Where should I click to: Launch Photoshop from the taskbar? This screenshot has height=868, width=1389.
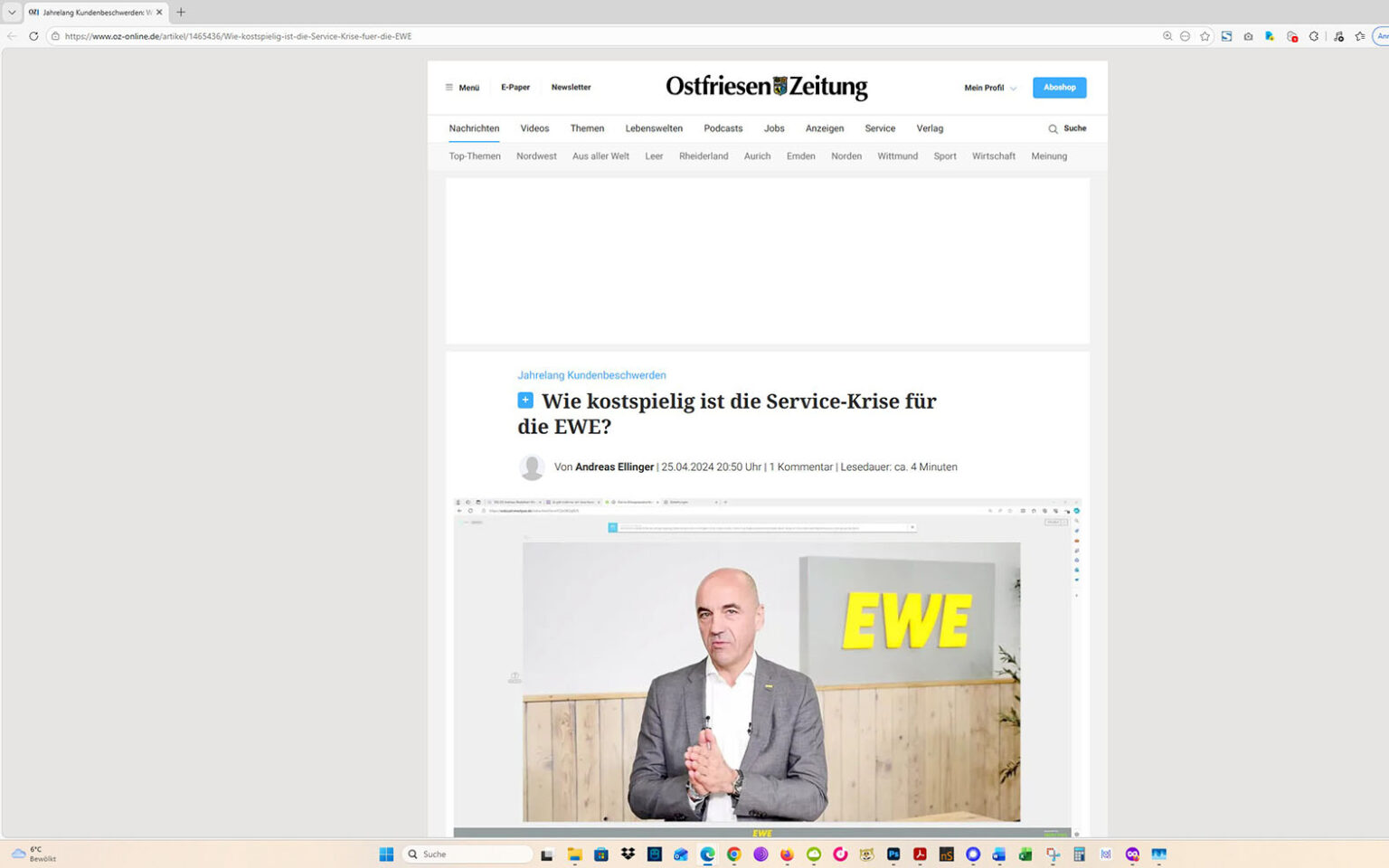tap(893, 854)
